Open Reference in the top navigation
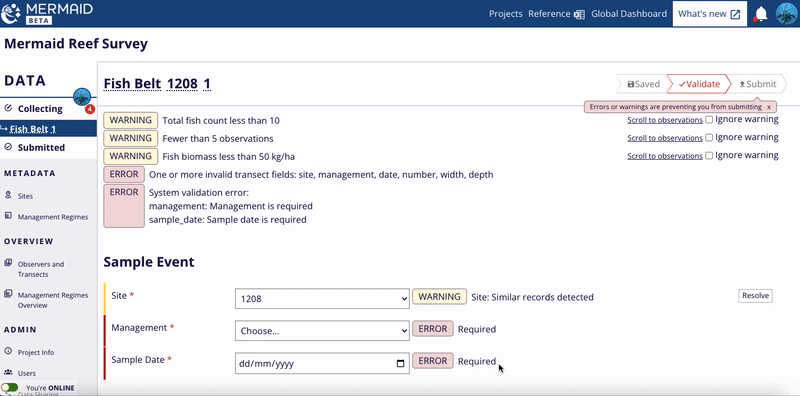The image size is (800, 396). coord(549,14)
